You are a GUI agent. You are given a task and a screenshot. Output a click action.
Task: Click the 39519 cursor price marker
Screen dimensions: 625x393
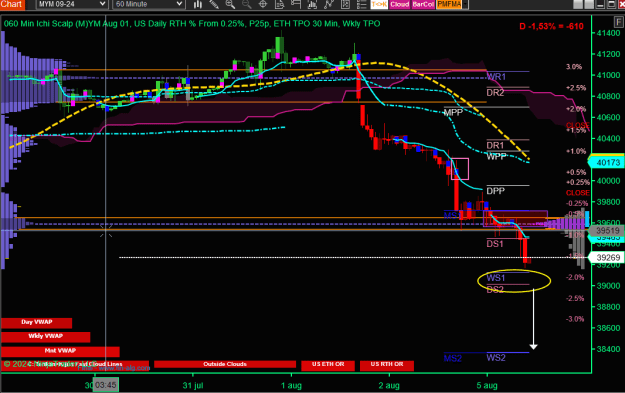click(606, 230)
